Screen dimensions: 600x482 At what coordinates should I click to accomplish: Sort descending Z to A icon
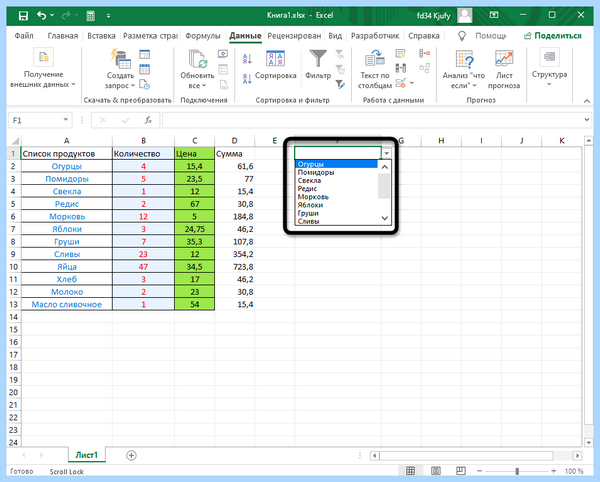247,79
